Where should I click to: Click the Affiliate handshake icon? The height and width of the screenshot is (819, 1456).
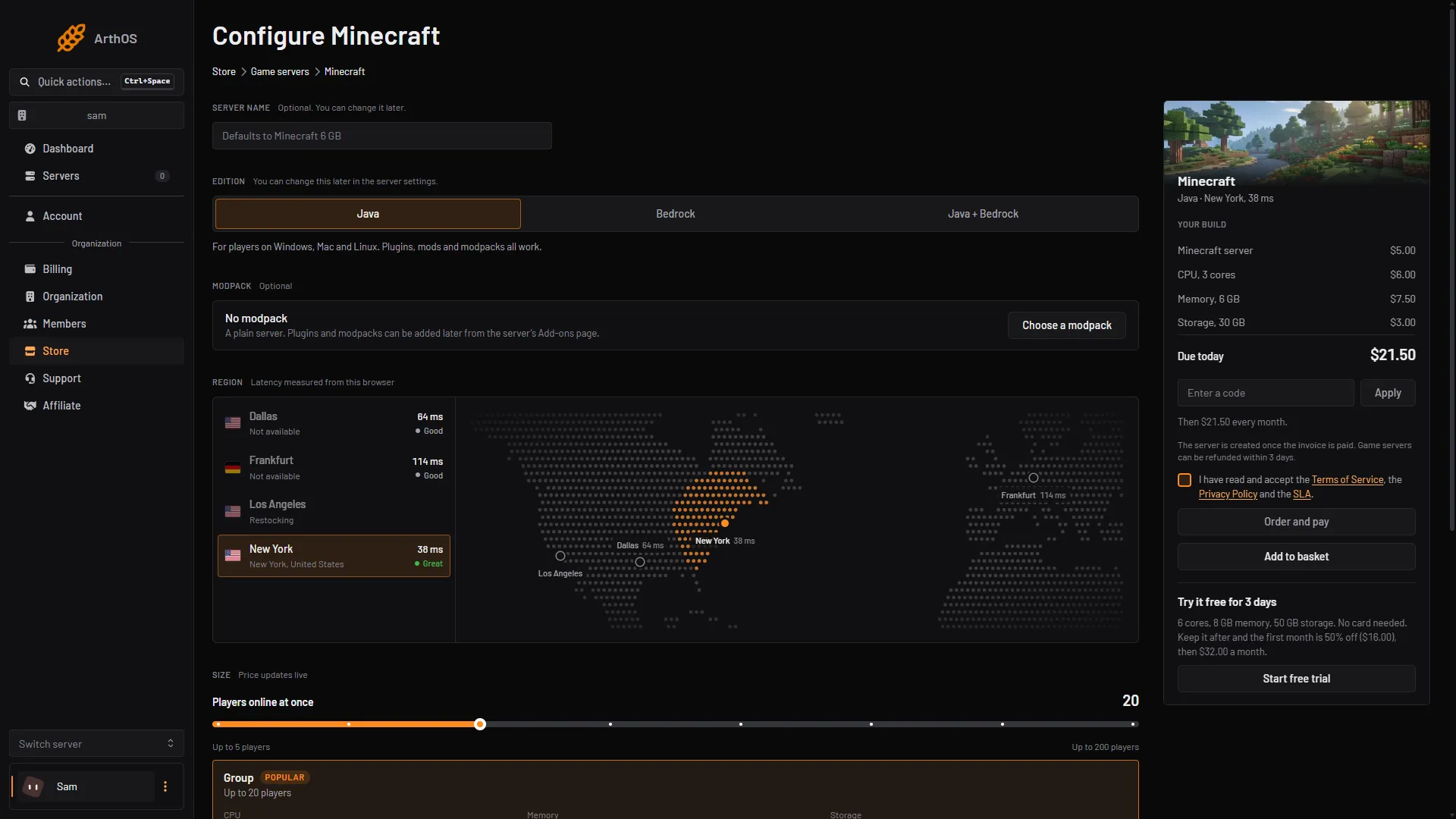(30, 406)
